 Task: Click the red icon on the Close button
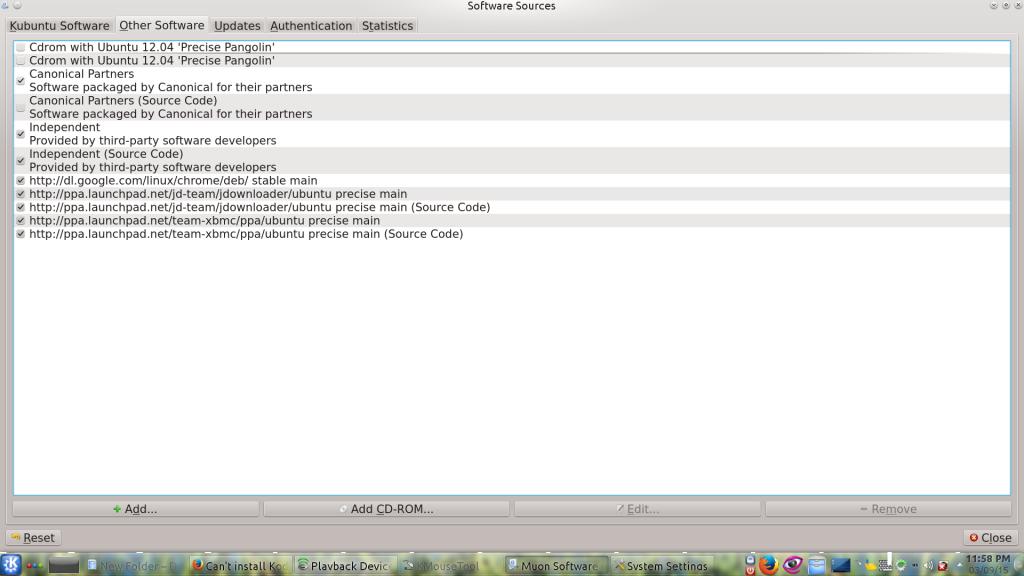974,538
